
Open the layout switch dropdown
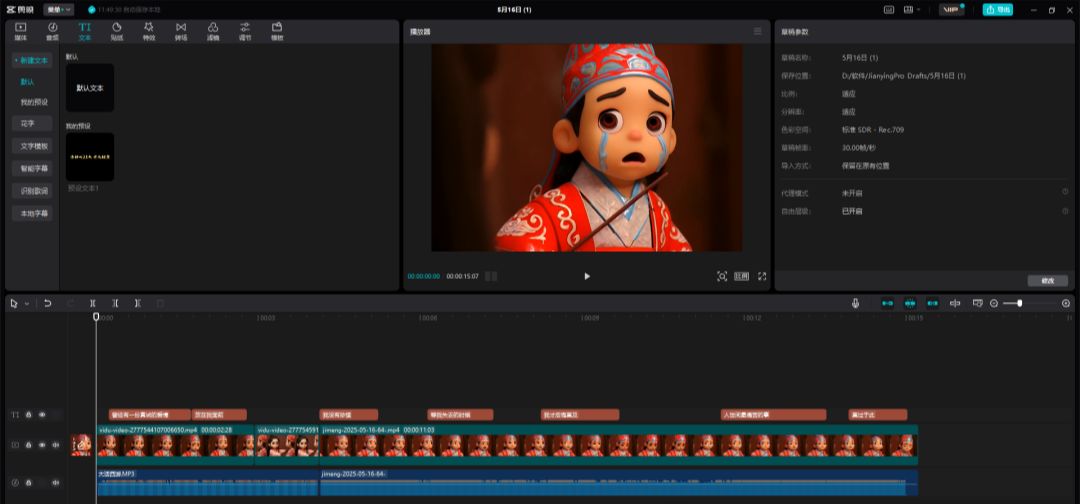pyautogui.click(x=912, y=10)
